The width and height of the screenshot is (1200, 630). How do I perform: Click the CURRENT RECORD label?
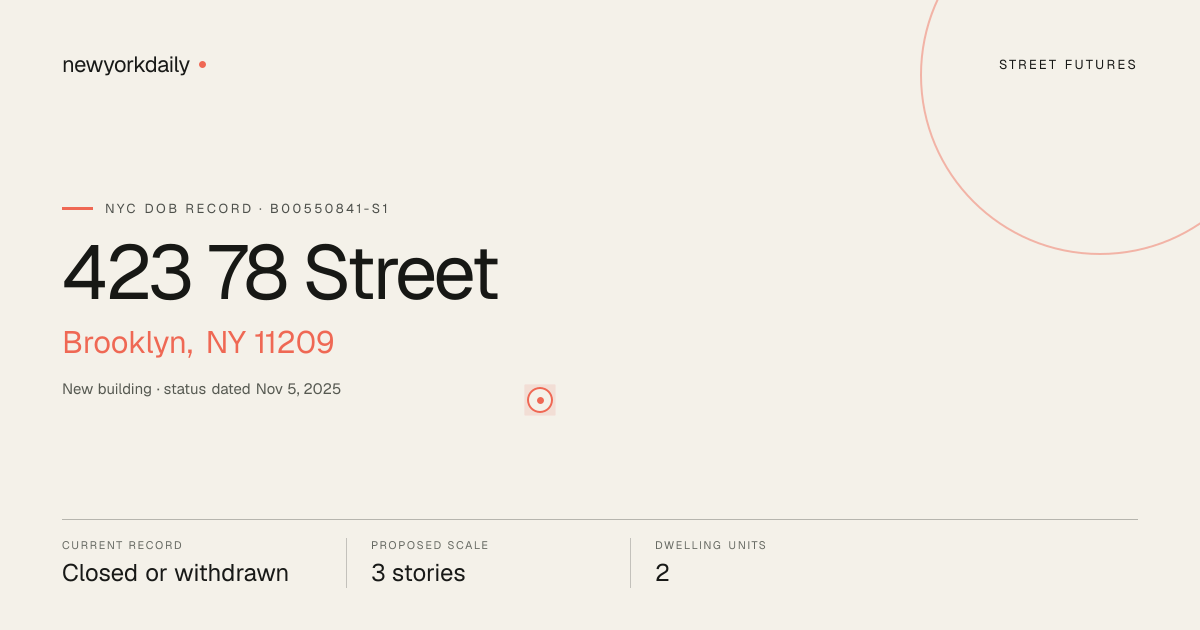pos(122,546)
